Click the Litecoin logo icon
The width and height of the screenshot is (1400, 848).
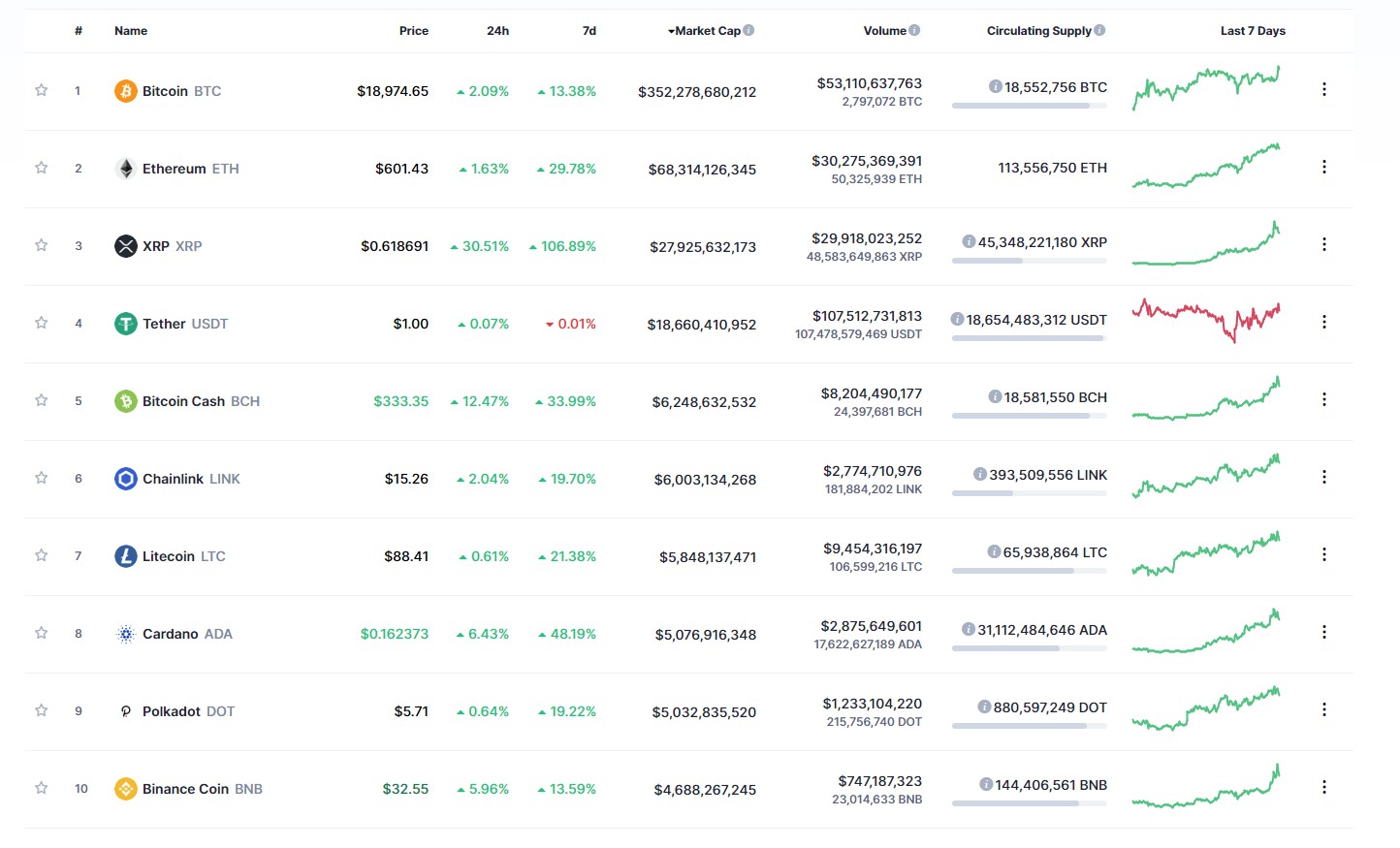126,556
